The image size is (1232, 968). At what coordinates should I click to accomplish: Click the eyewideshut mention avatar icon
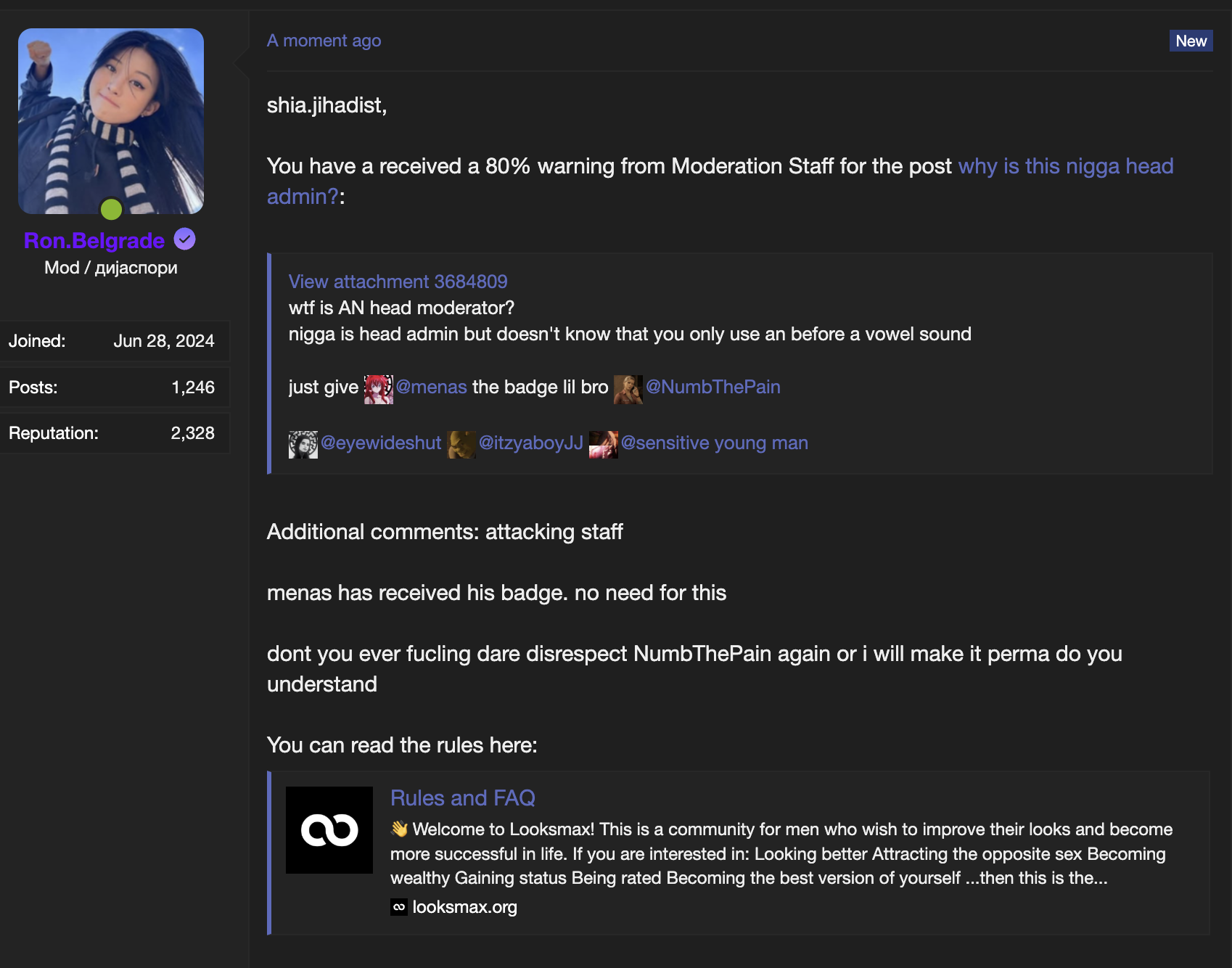pyautogui.click(x=303, y=444)
